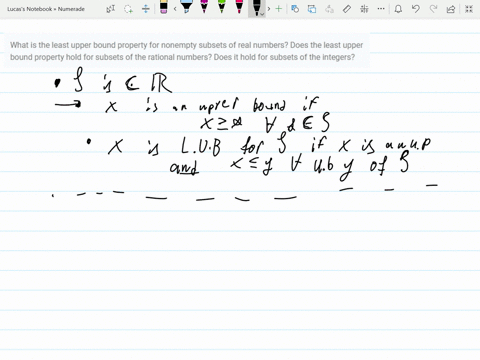Select the magenta pen
This screenshot has height=360, width=480.
pos(204,7)
